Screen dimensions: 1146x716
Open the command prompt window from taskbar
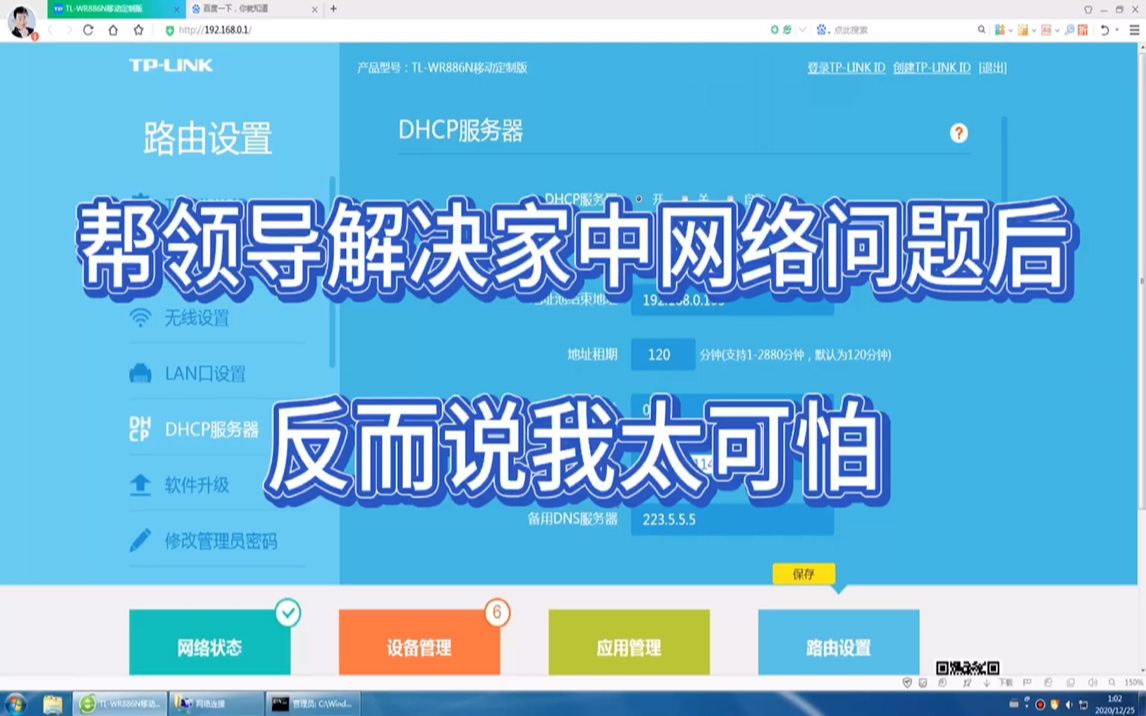(314, 704)
